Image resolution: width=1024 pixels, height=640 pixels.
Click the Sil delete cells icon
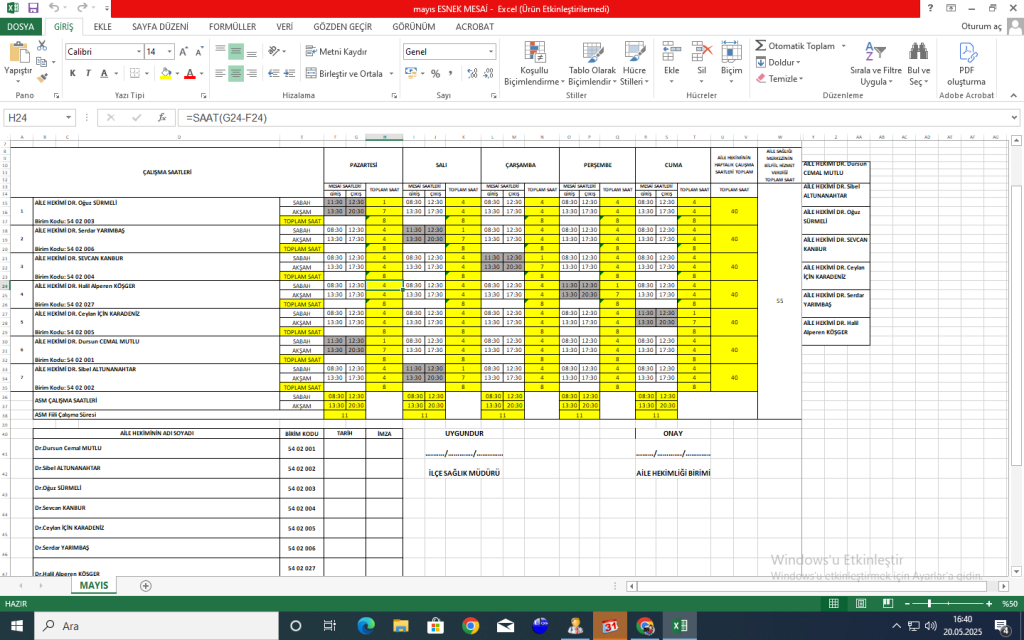[701, 52]
